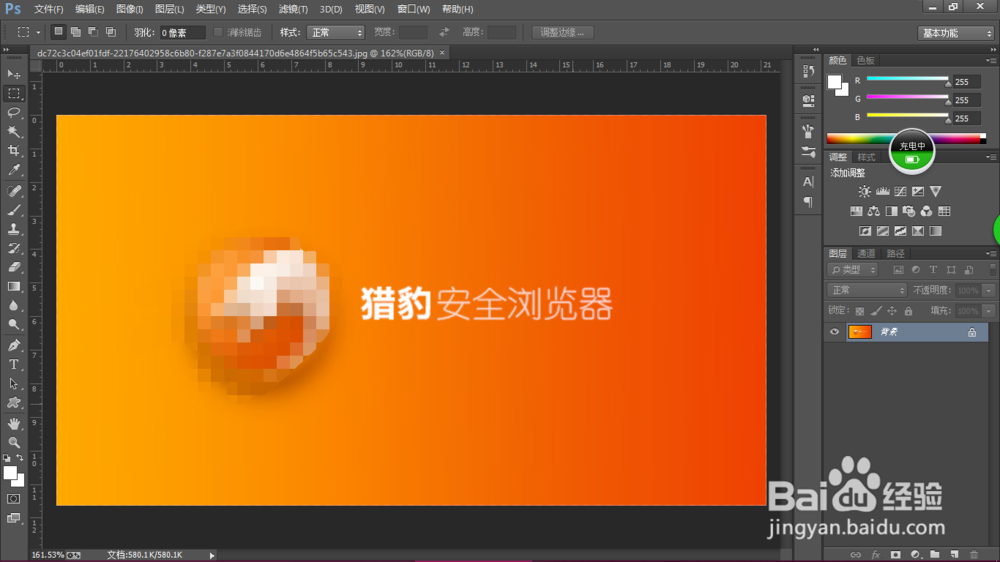Select the Eyedropper tool
The width and height of the screenshot is (1000, 562).
point(13,170)
